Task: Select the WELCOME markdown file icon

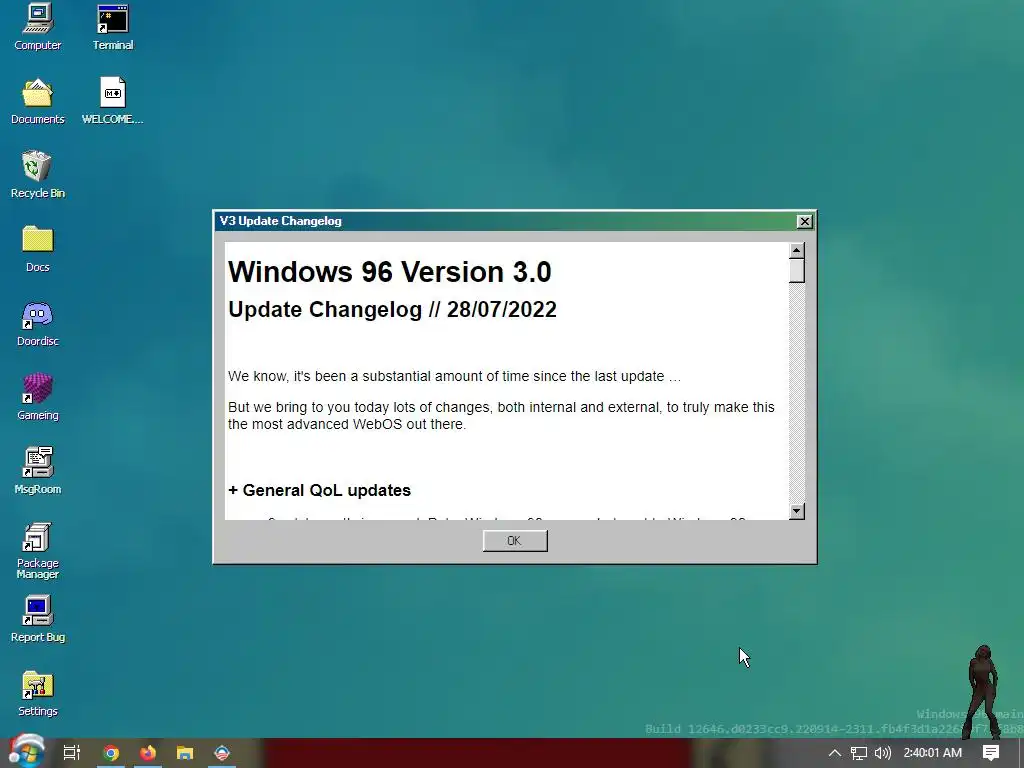Action: click(x=112, y=101)
